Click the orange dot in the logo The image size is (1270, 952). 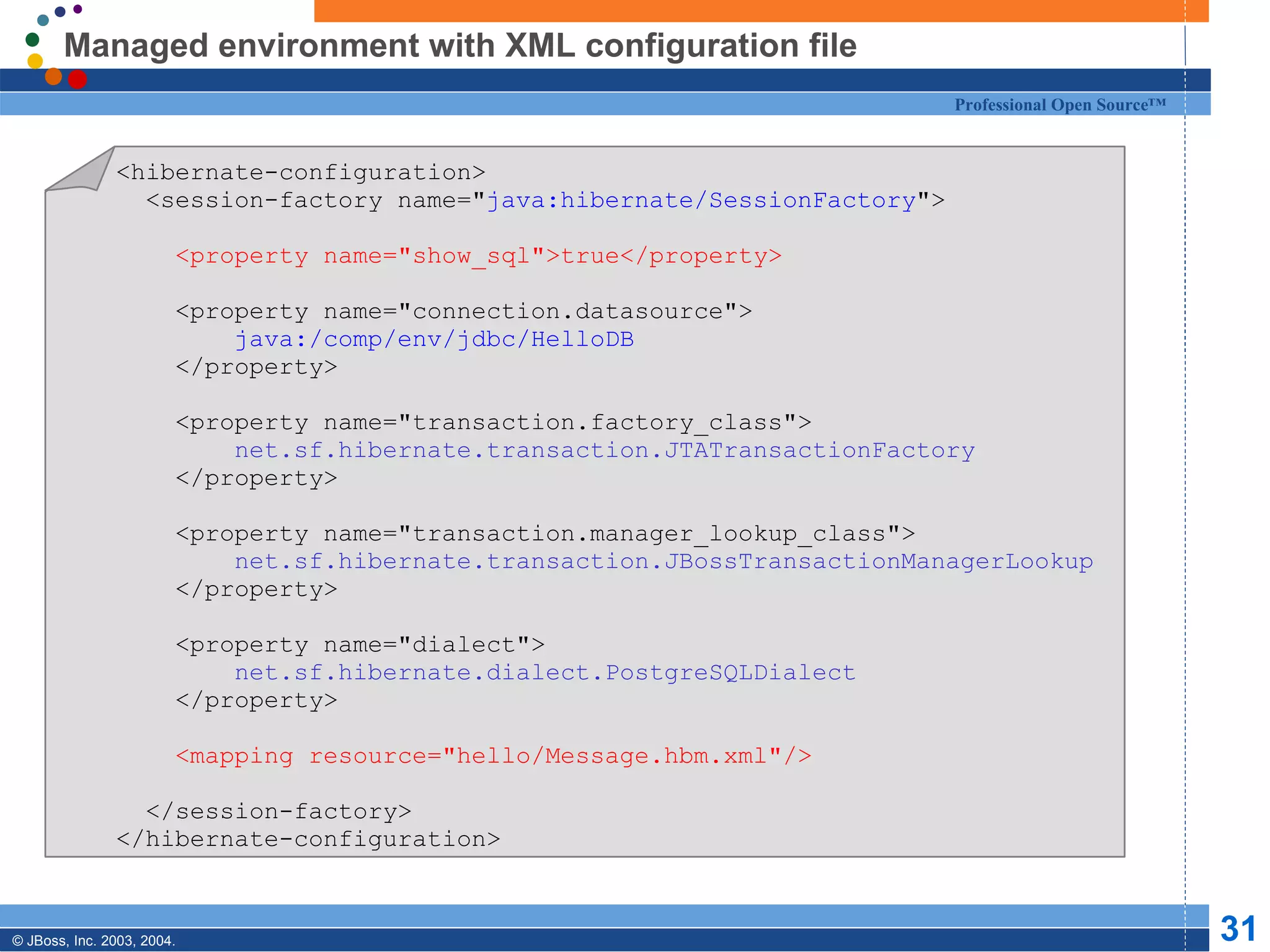pyautogui.click(x=53, y=76)
